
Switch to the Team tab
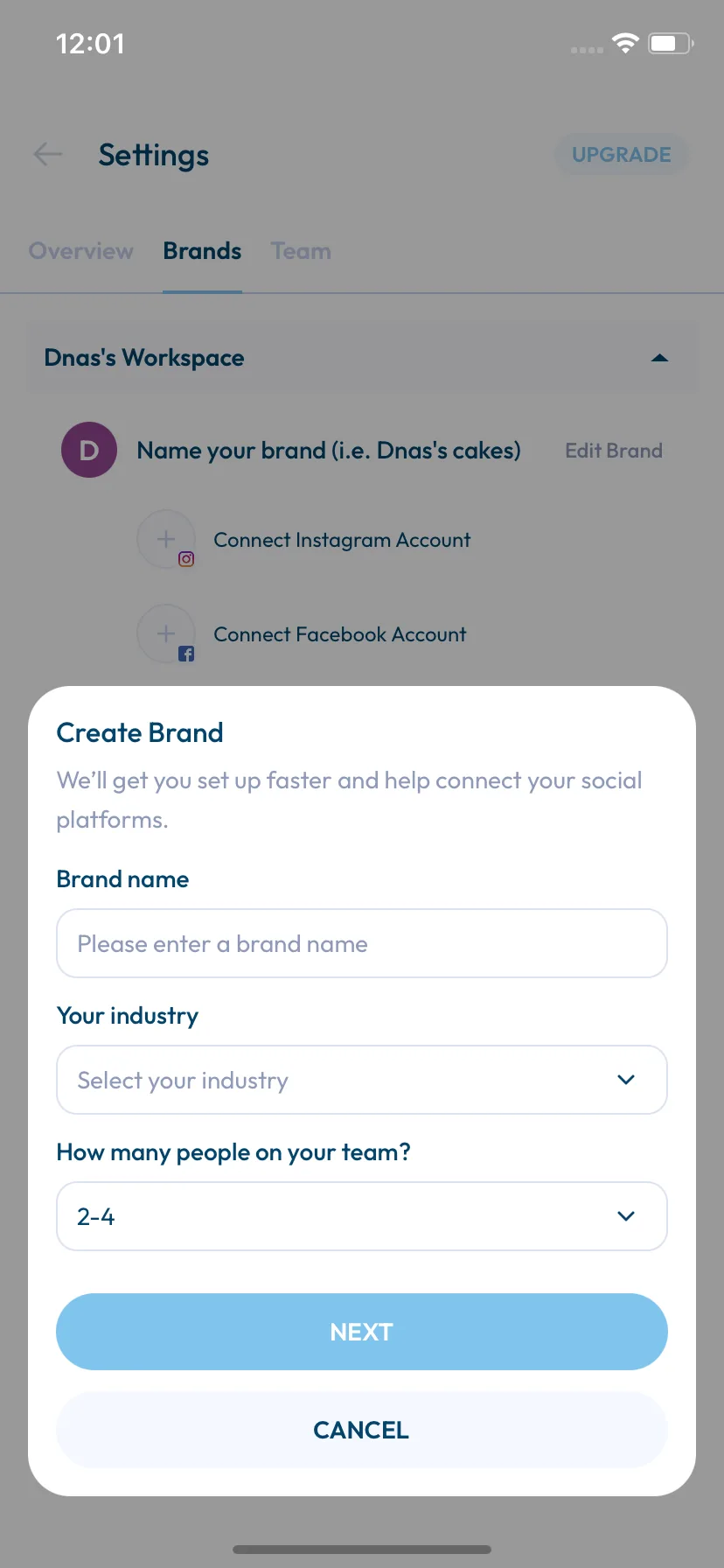click(301, 251)
